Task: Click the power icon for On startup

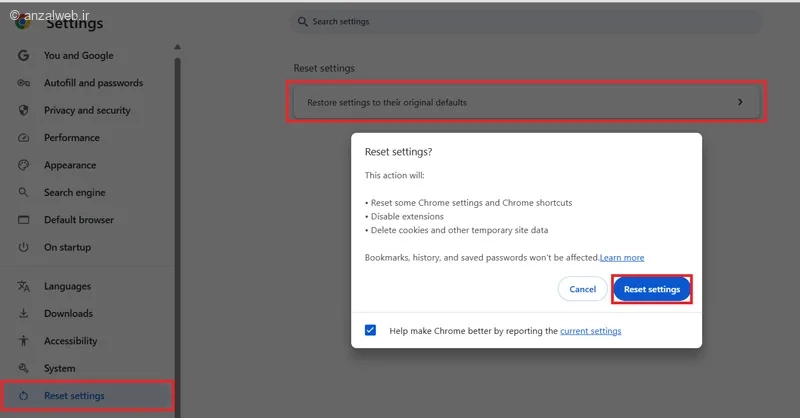Action: click(23, 247)
